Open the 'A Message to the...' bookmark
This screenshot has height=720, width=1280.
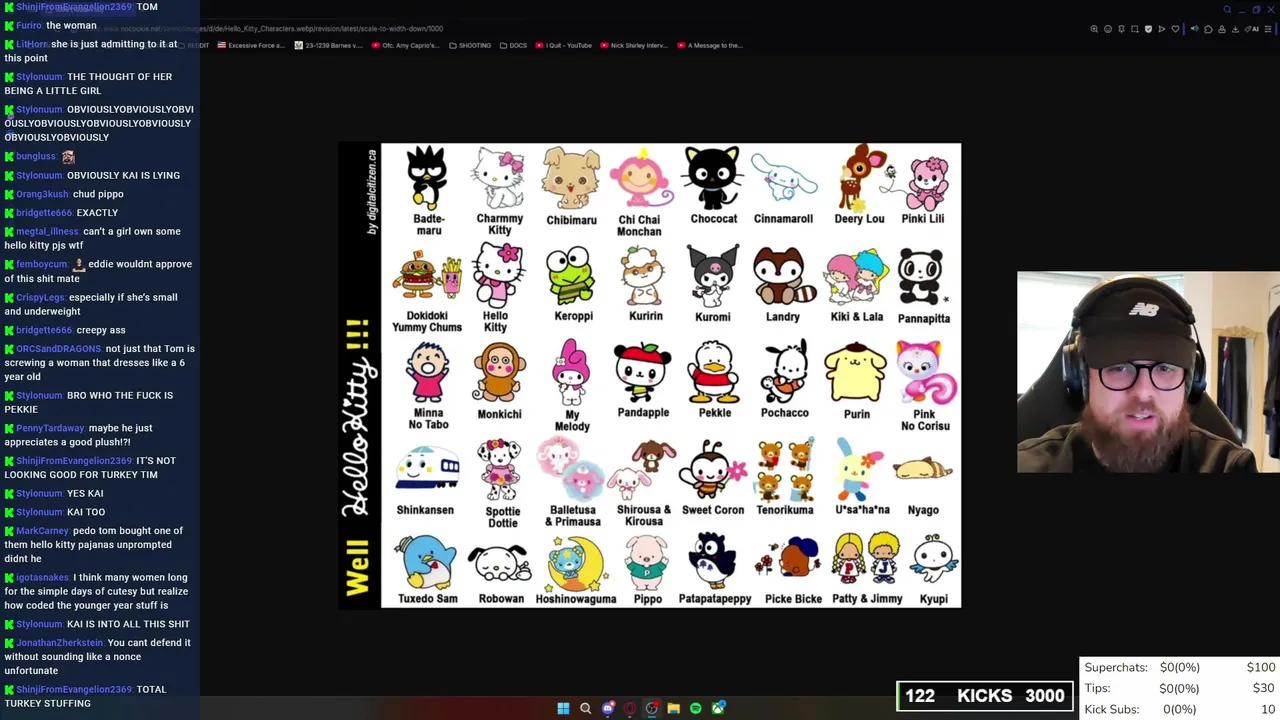710,45
